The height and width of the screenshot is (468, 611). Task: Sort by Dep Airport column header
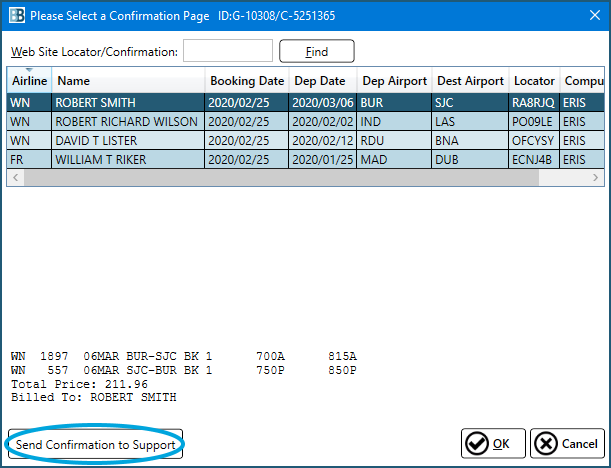click(x=394, y=81)
